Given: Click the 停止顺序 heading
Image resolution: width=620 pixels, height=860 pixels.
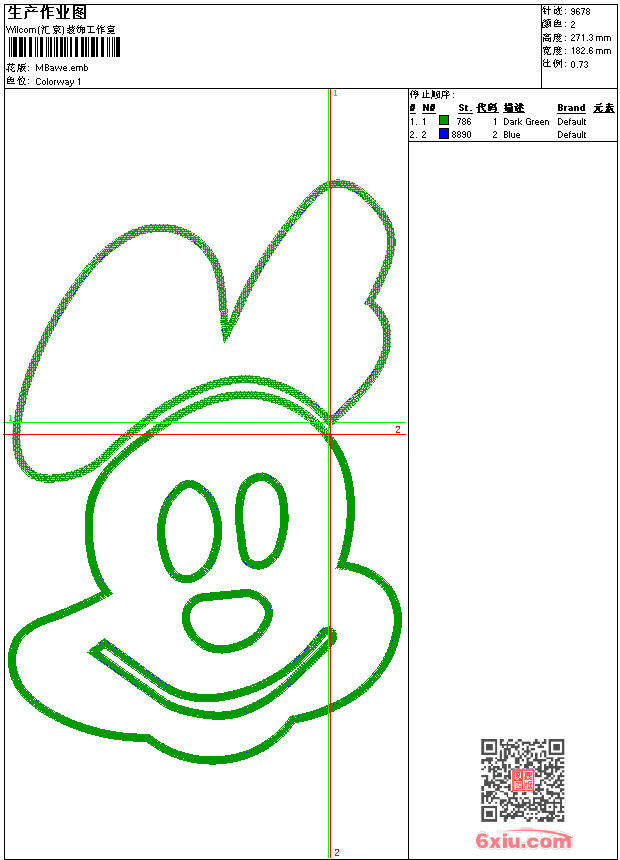Looking at the screenshot, I should coord(432,95).
